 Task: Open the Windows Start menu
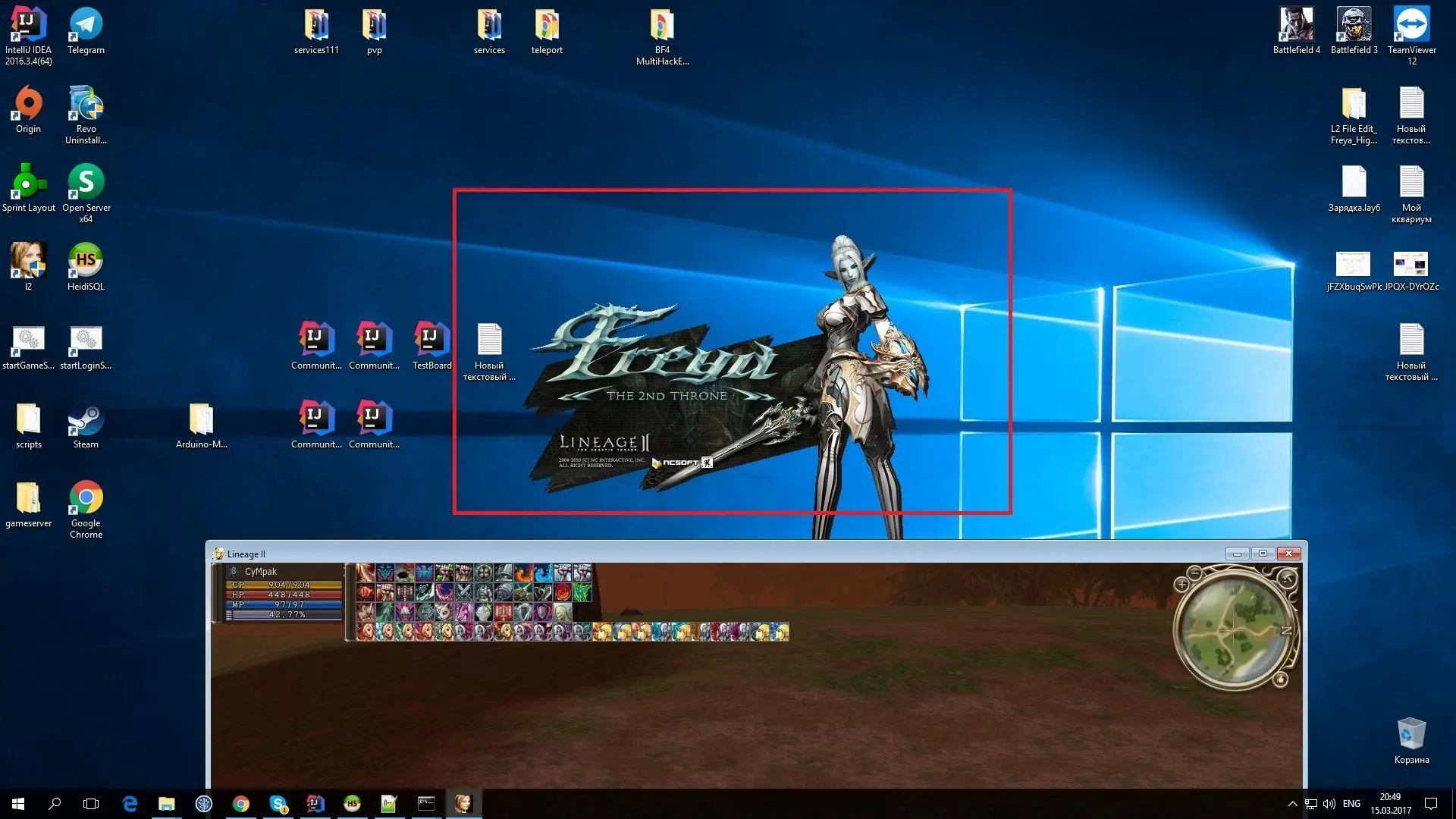[x=18, y=803]
